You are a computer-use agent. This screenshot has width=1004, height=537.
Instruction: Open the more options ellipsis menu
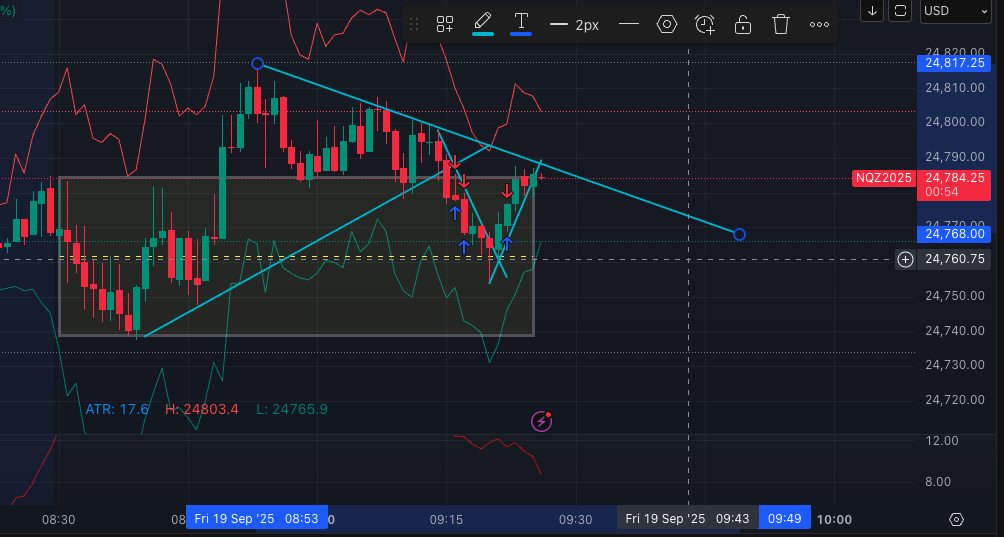tap(819, 25)
